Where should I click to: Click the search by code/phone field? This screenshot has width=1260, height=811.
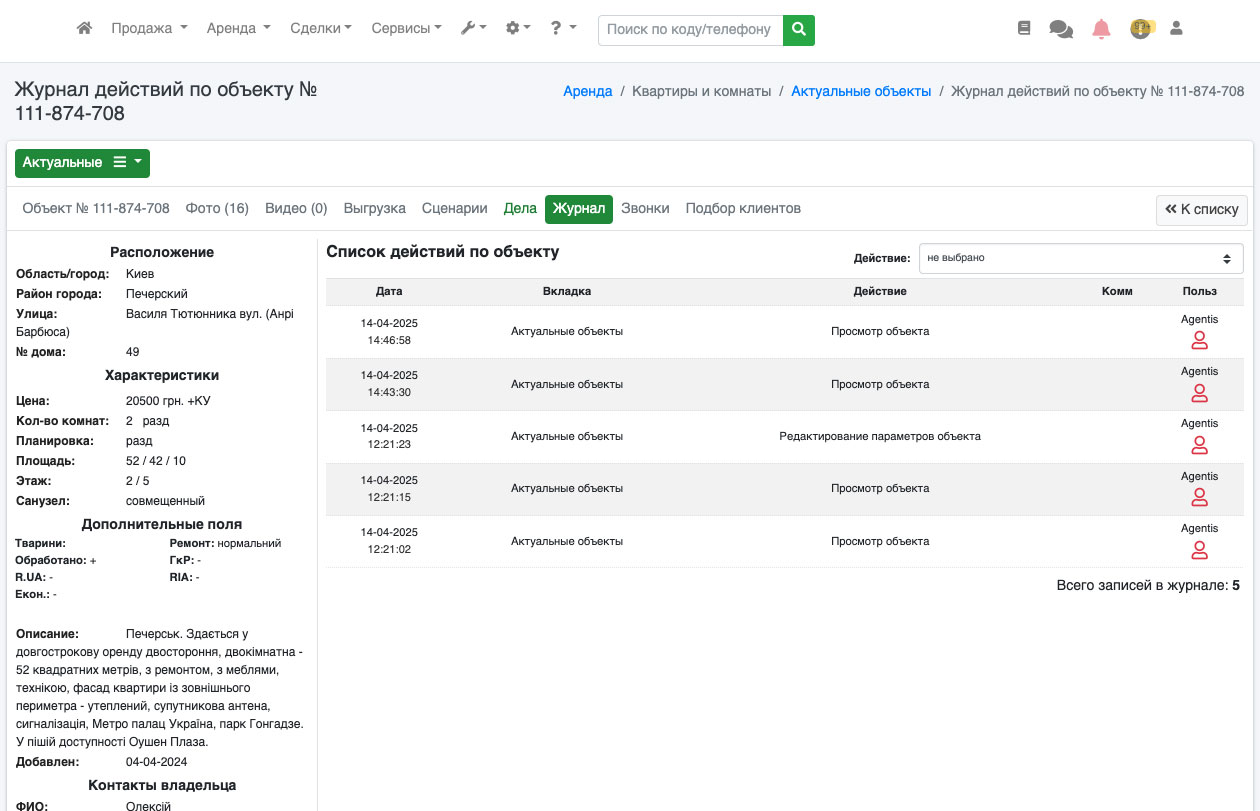[690, 30]
